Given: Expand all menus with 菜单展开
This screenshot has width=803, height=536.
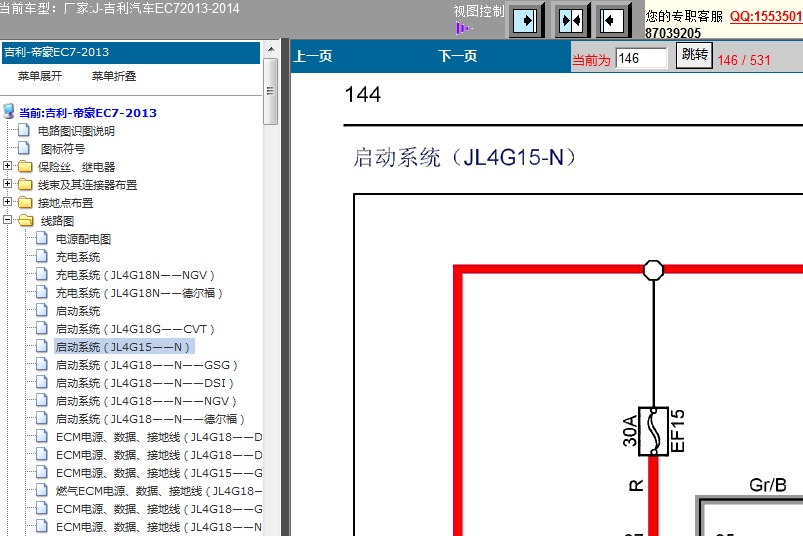Looking at the screenshot, I should [x=40, y=76].
